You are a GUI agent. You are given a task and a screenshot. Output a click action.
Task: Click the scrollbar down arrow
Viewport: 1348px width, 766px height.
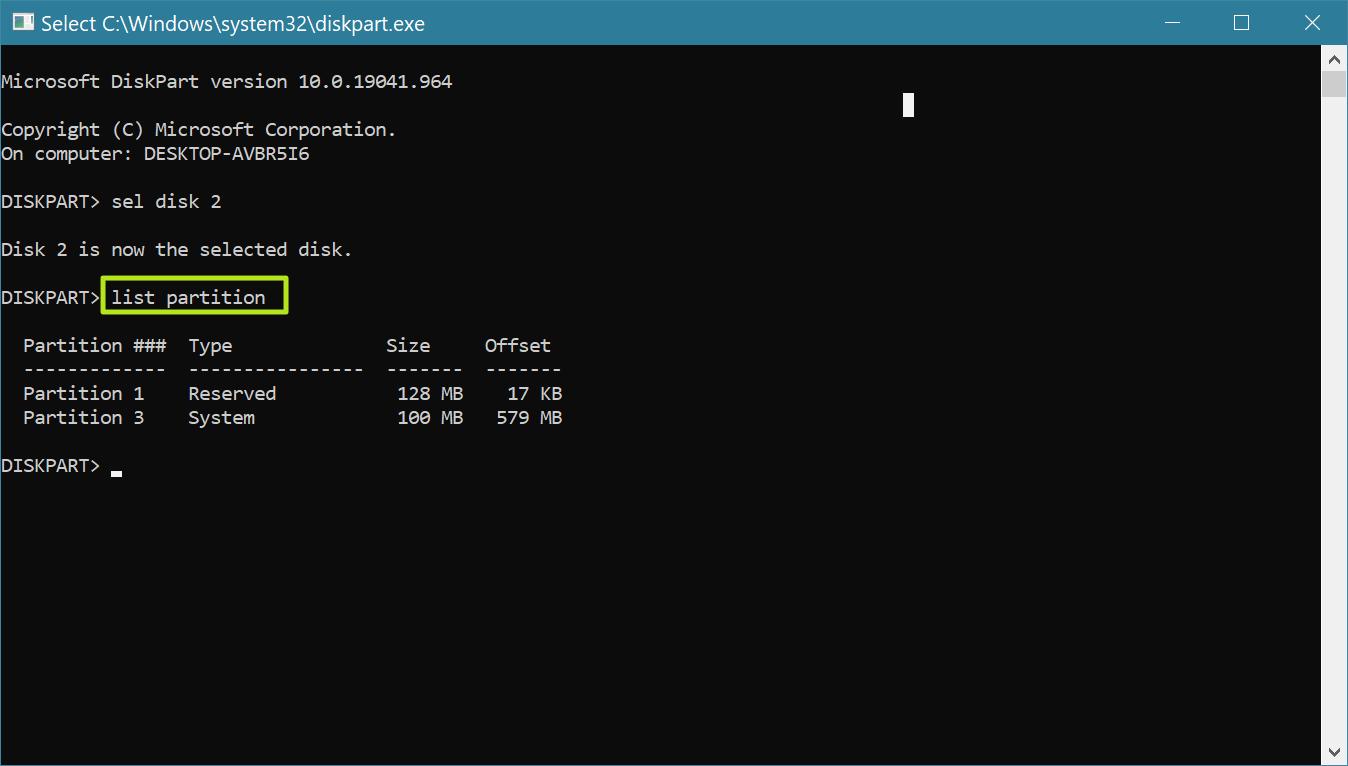1334,751
